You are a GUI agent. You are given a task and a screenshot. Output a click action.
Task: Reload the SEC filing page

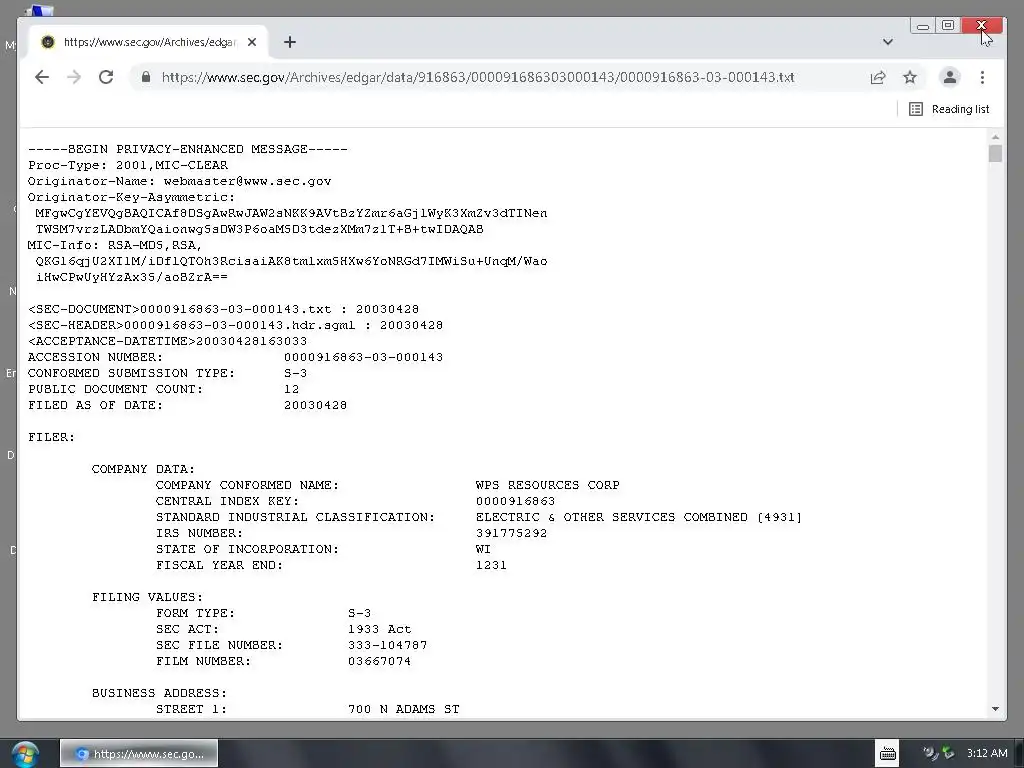(x=106, y=77)
